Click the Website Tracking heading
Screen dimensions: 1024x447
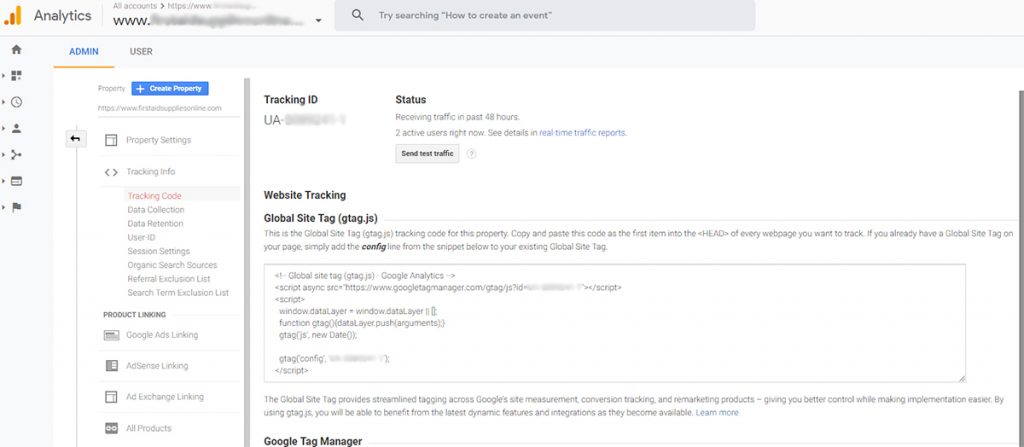tap(305, 195)
